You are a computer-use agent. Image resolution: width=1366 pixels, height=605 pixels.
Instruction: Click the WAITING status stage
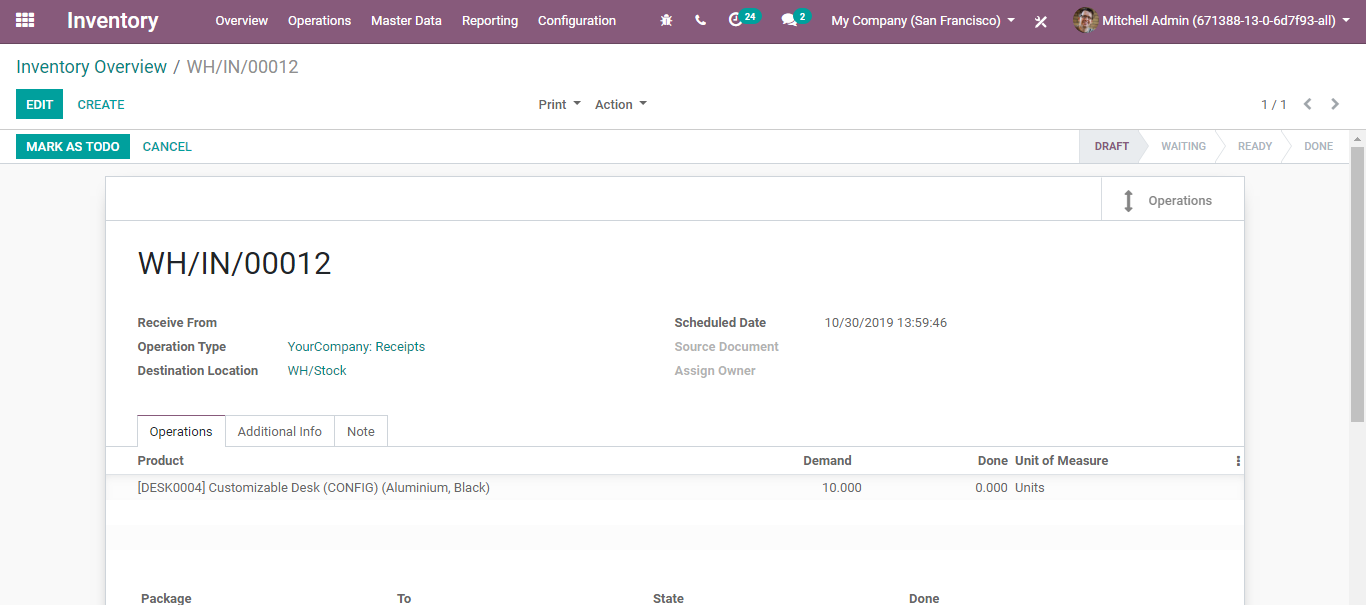(x=1183, y=146)
